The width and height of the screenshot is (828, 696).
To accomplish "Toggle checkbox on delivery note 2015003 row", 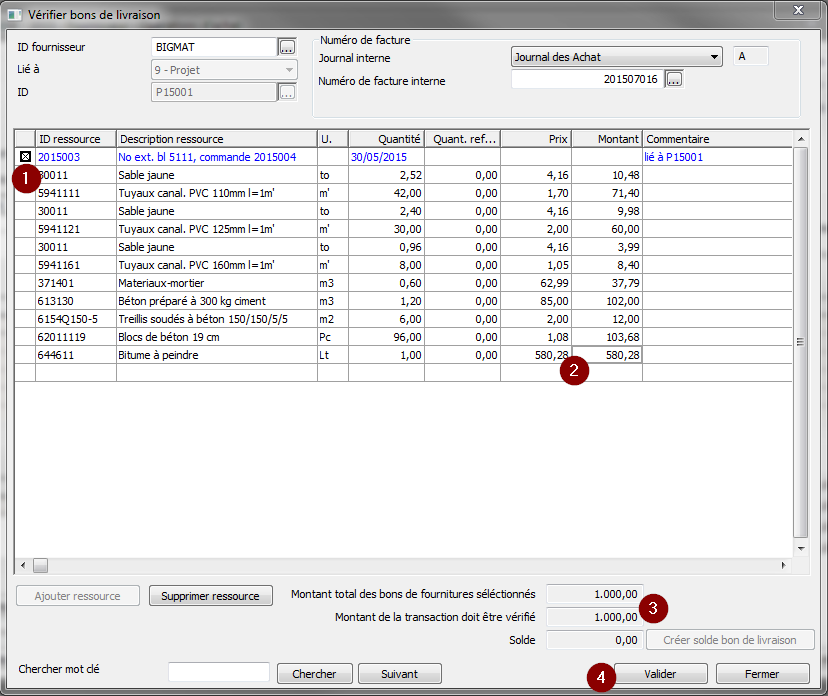I will pos(25,157).
